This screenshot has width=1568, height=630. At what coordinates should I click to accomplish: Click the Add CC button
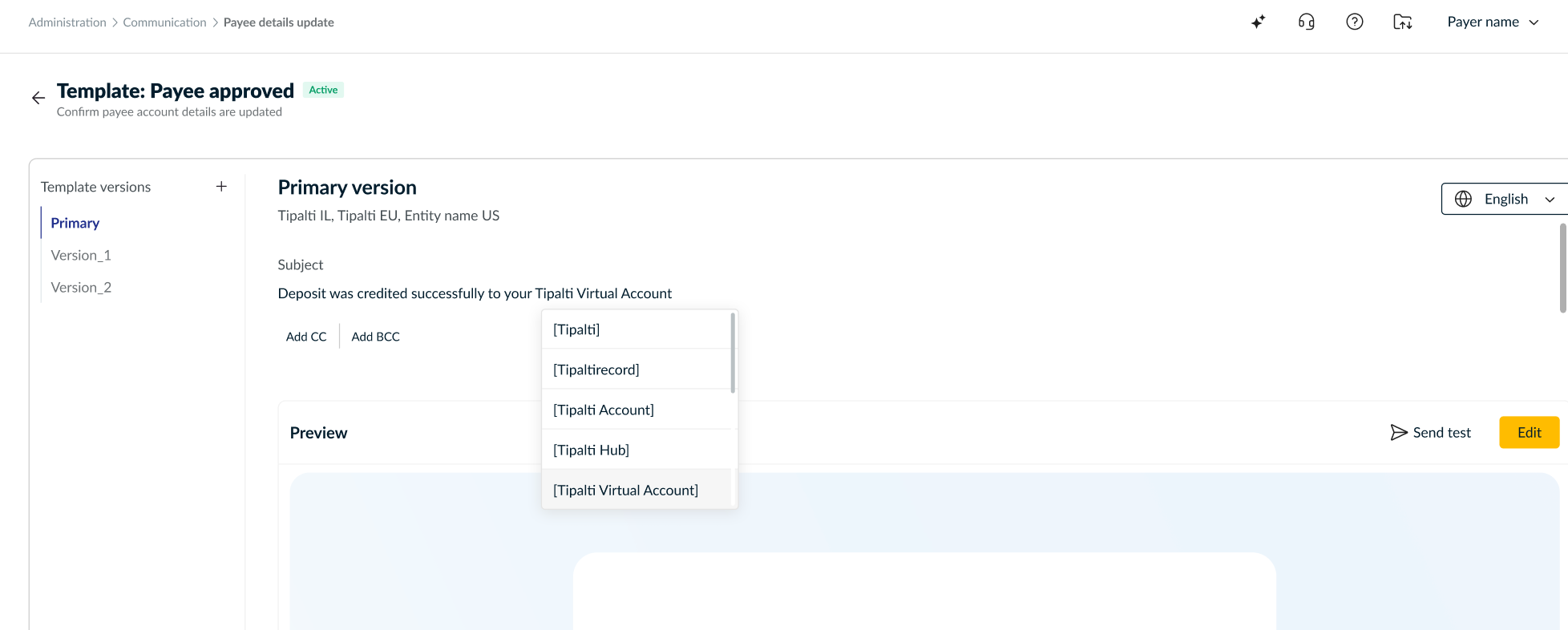306,337
